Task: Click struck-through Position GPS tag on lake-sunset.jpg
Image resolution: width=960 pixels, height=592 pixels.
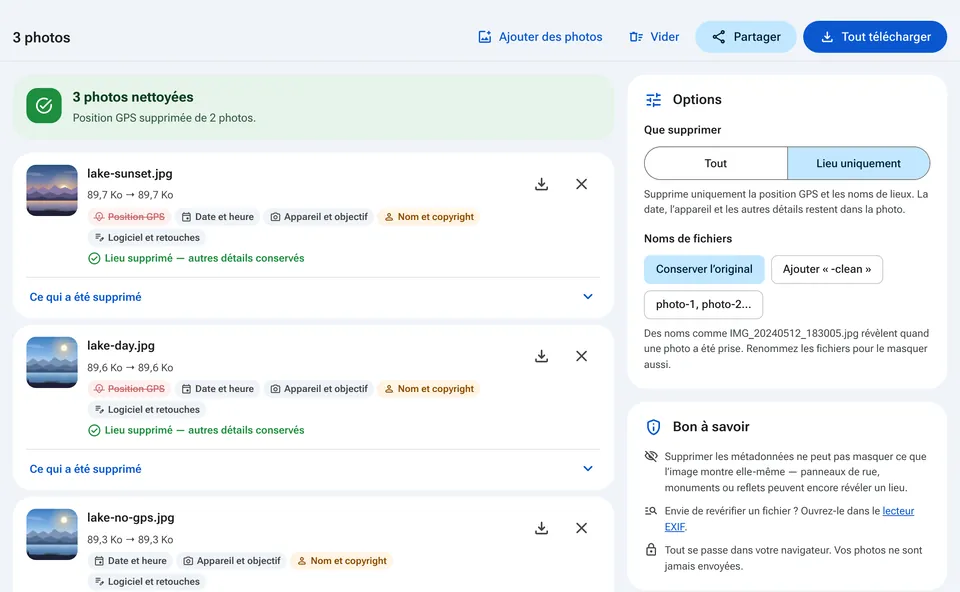Action: pyautogui.click(x=129, y=217)
